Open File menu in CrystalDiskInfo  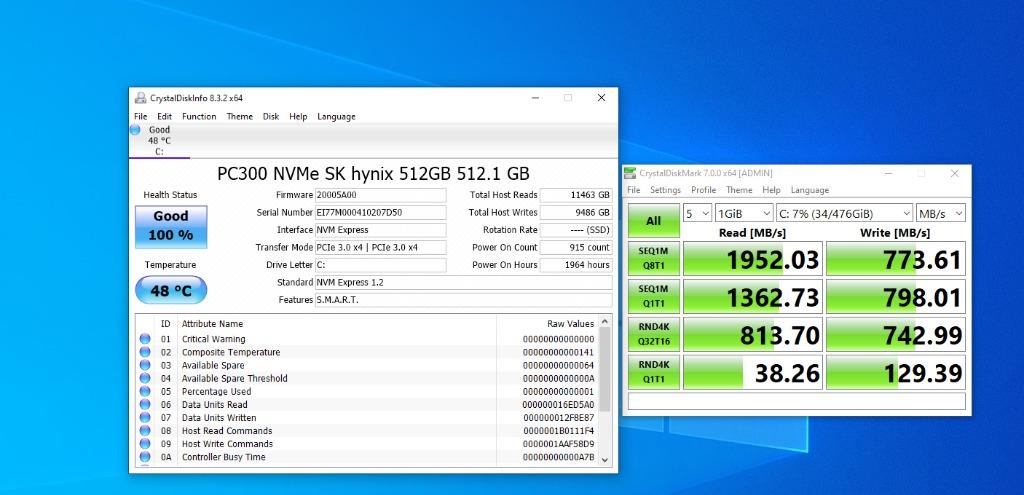140,116
